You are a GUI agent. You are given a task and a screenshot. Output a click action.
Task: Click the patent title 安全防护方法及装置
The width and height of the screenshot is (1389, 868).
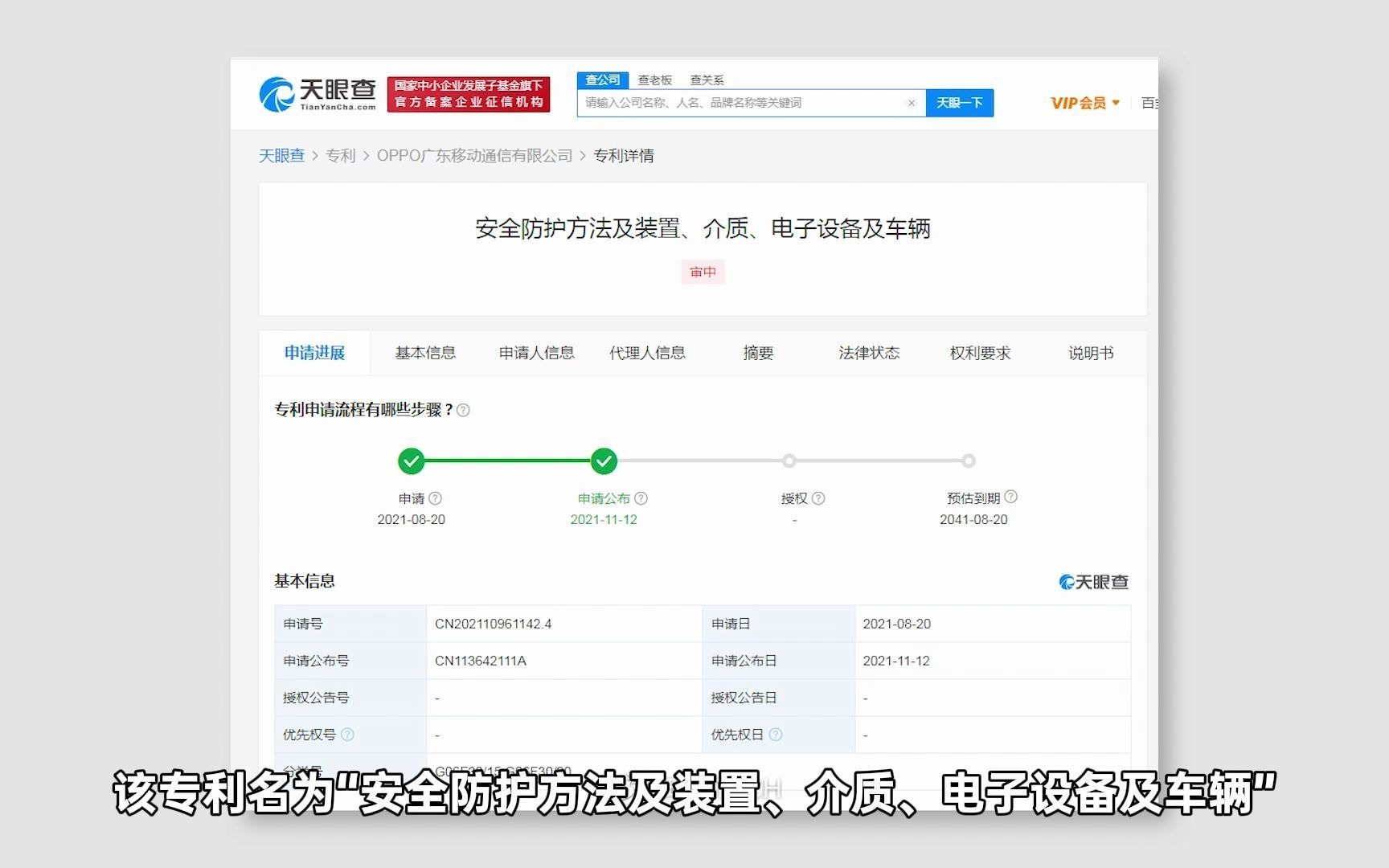[703, 229]
